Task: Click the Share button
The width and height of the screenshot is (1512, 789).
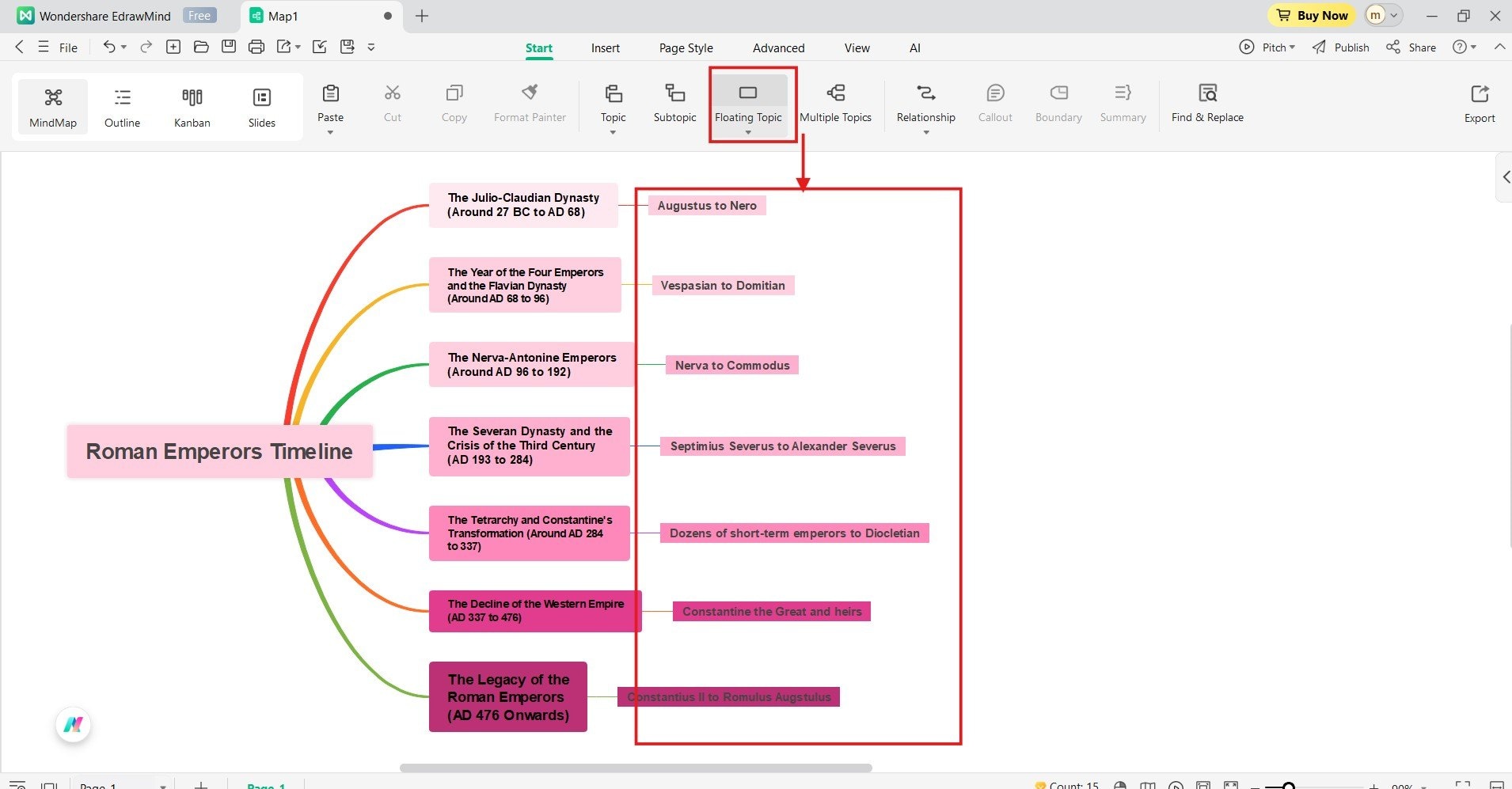Action: coord(1411,47)
